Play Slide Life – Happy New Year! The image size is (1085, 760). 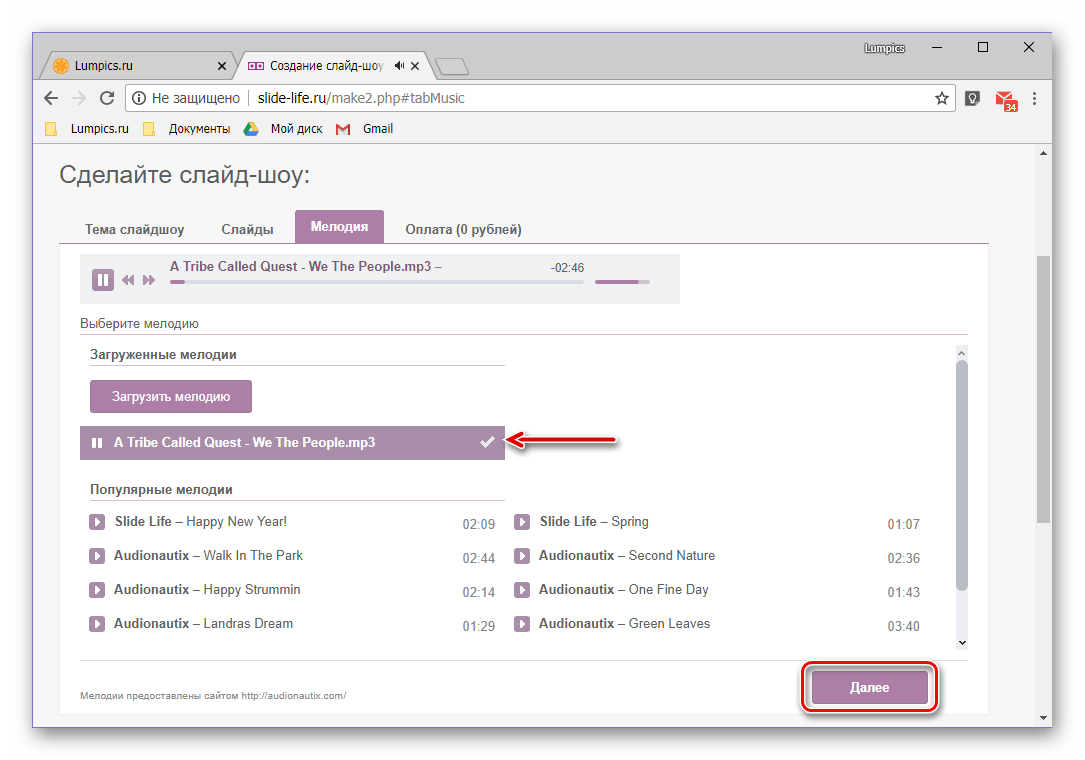point(97,522)
